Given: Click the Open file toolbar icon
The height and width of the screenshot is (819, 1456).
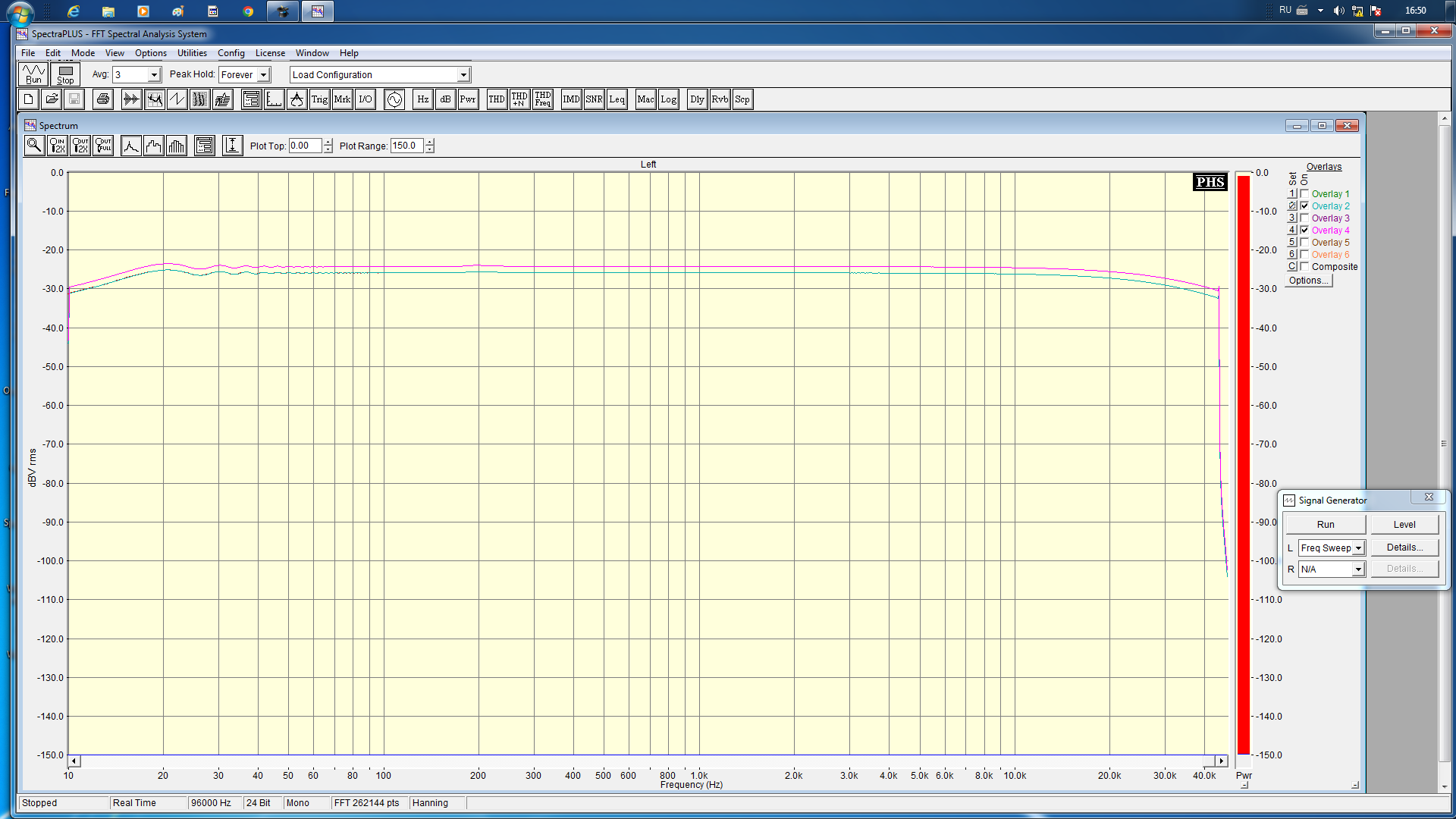Looking at the screenshot, I should coord(52,99).
